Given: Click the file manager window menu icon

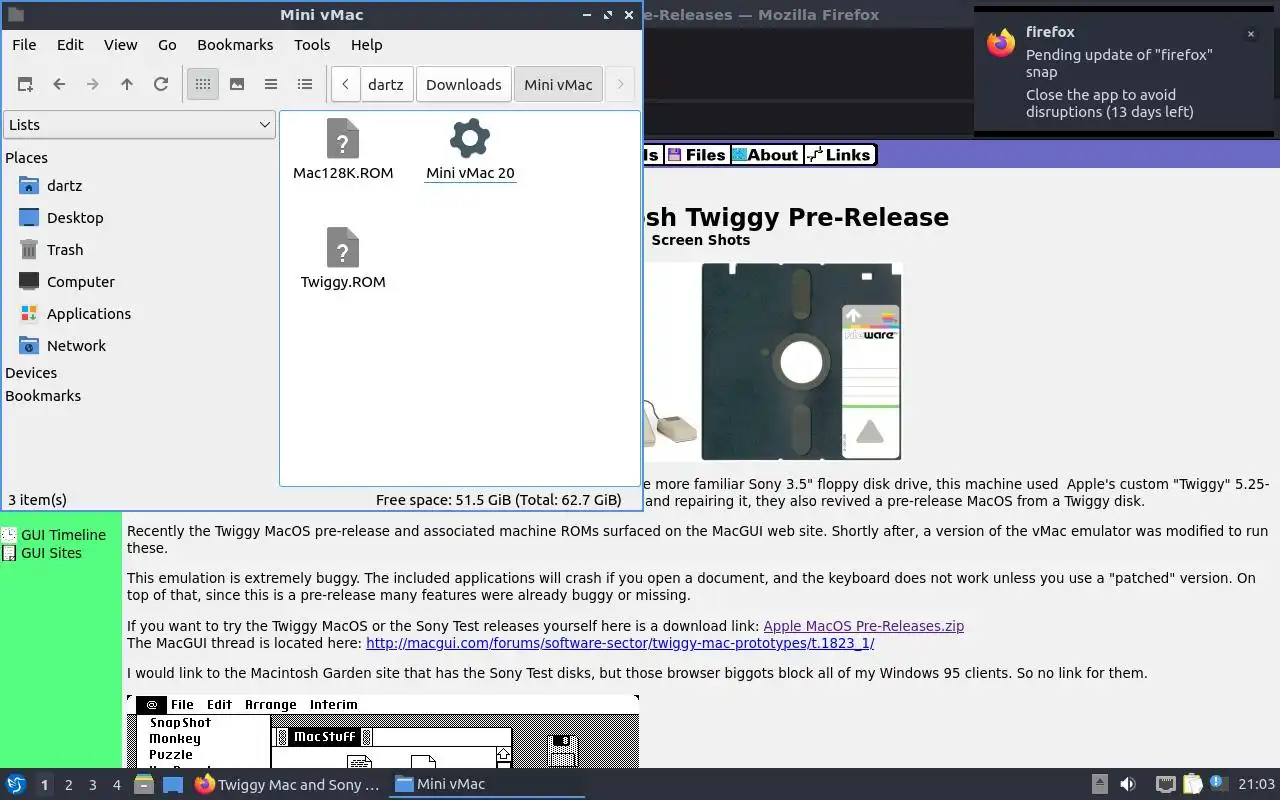Looking at the screenshot, I should 15,15.
